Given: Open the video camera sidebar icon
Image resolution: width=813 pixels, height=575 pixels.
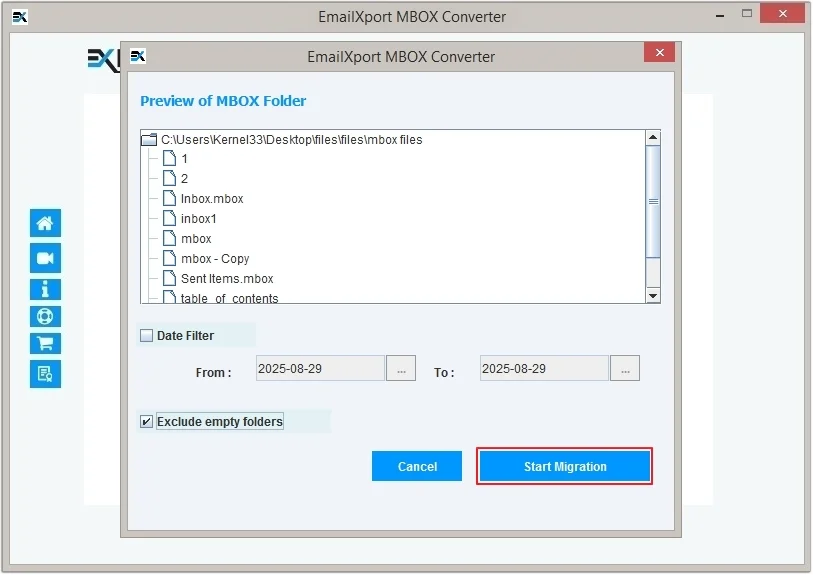Looking at the screenshot, I should pyautogui.click(x=45, y=258).
